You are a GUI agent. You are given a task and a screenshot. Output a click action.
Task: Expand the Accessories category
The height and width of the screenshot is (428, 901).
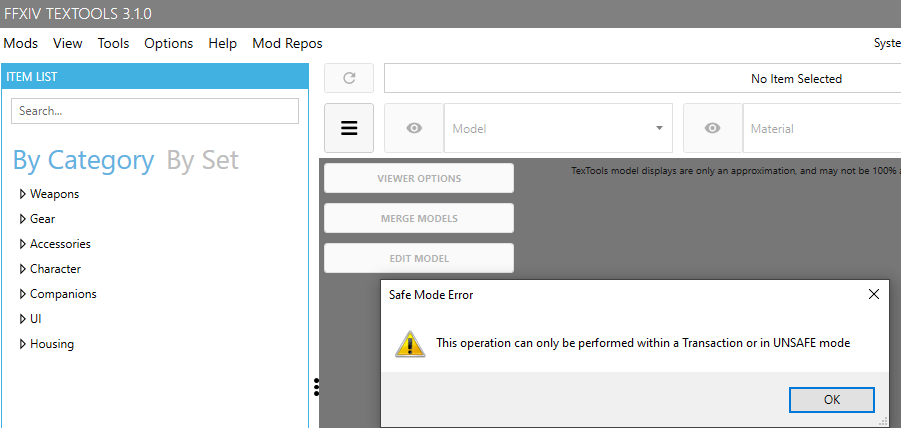(x=23, y=244)
